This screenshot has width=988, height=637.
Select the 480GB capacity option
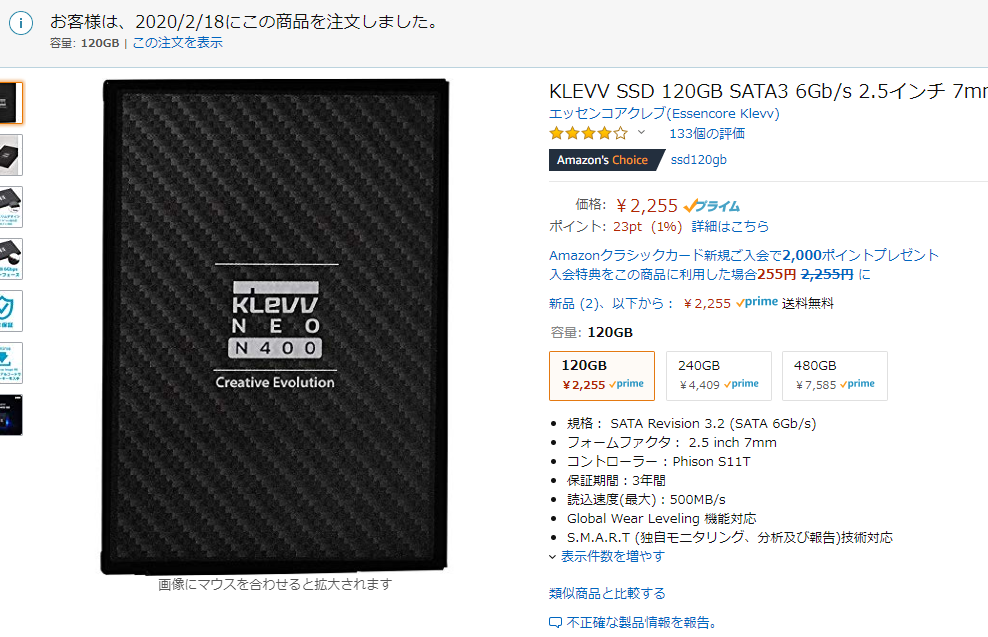[x=834, y=376]
